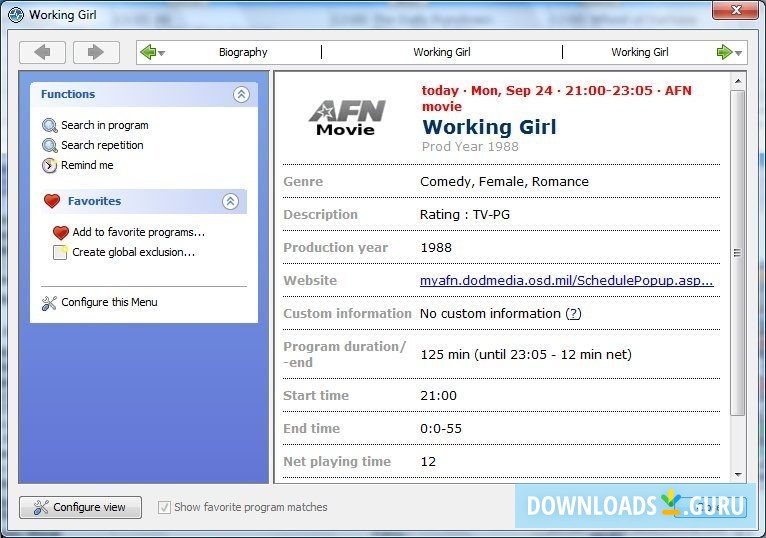Click the Search repetition magnifier icon
Screen dimensions: 766x538
click(50, 146)
